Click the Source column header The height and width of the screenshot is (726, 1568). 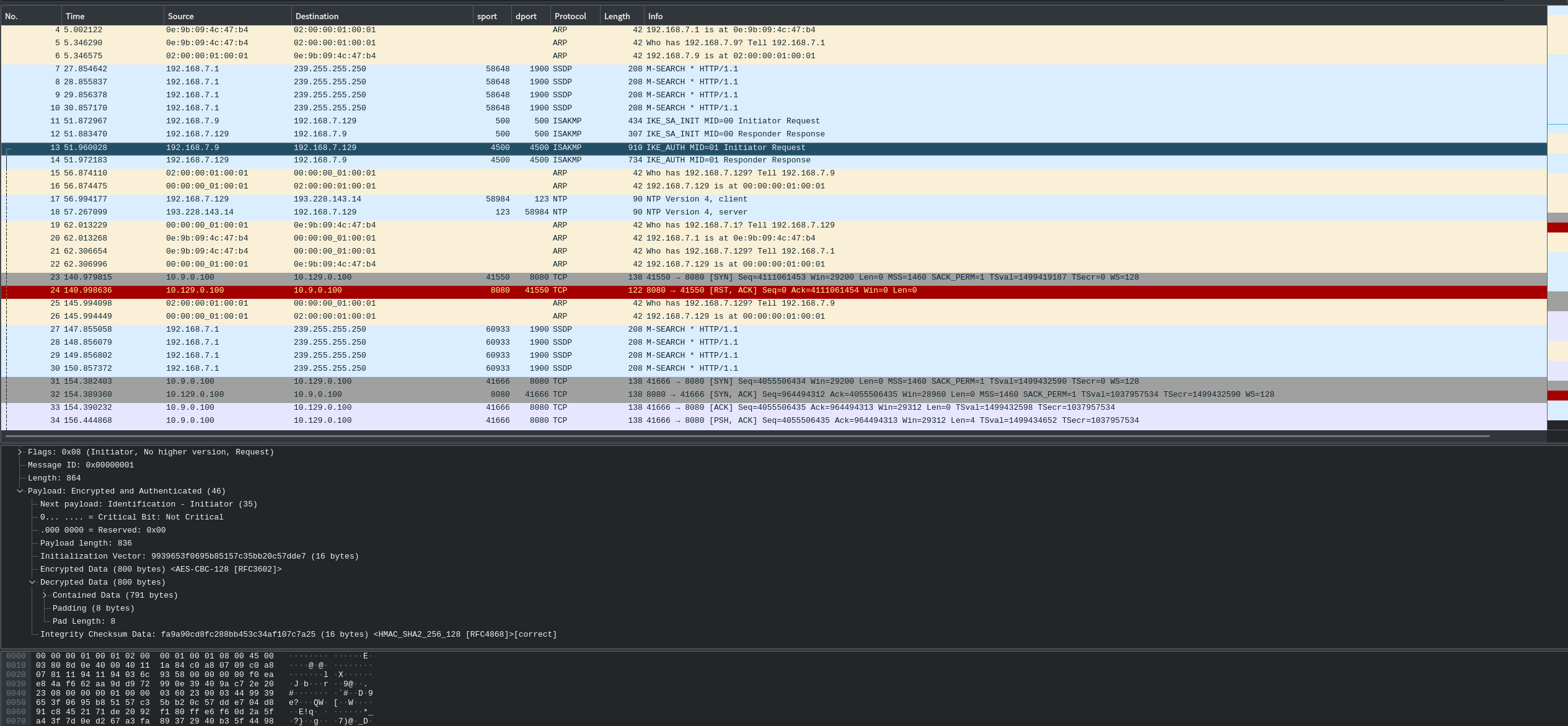point(227,16)
